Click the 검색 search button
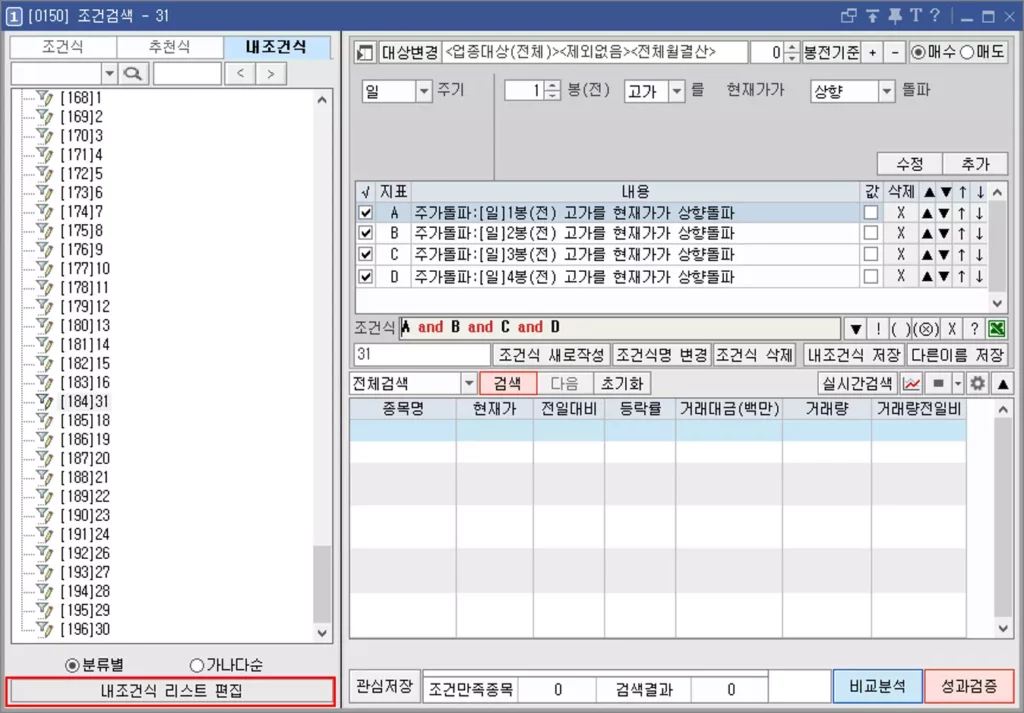The width and height of the screenshot is (1024, 713). coord(507,384)
